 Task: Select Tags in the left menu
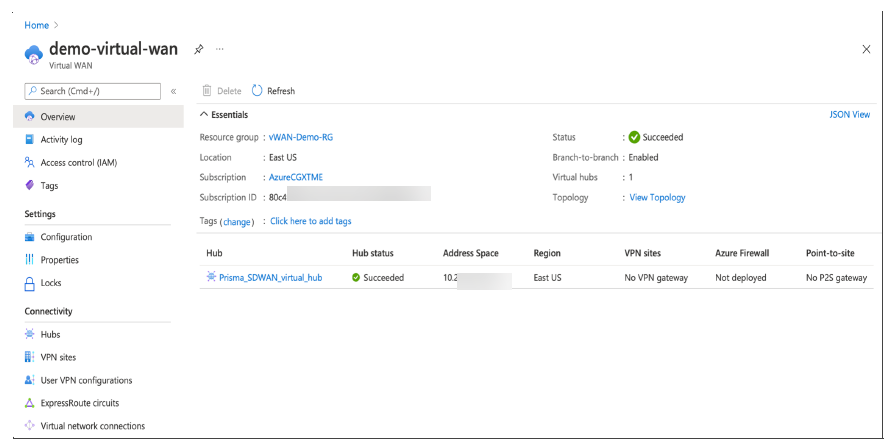point(49,185)
